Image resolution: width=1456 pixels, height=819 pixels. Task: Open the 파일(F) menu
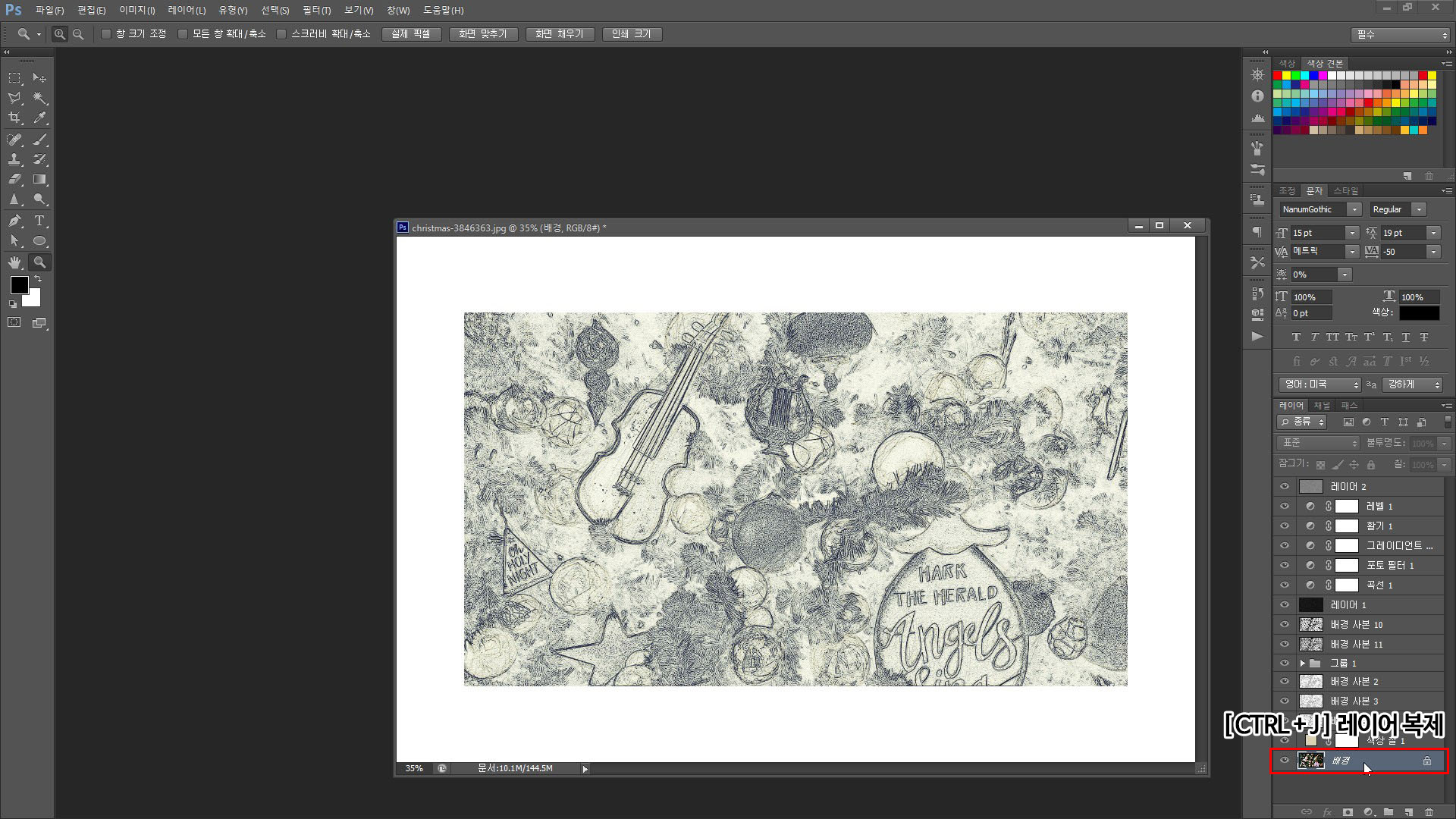49,11
